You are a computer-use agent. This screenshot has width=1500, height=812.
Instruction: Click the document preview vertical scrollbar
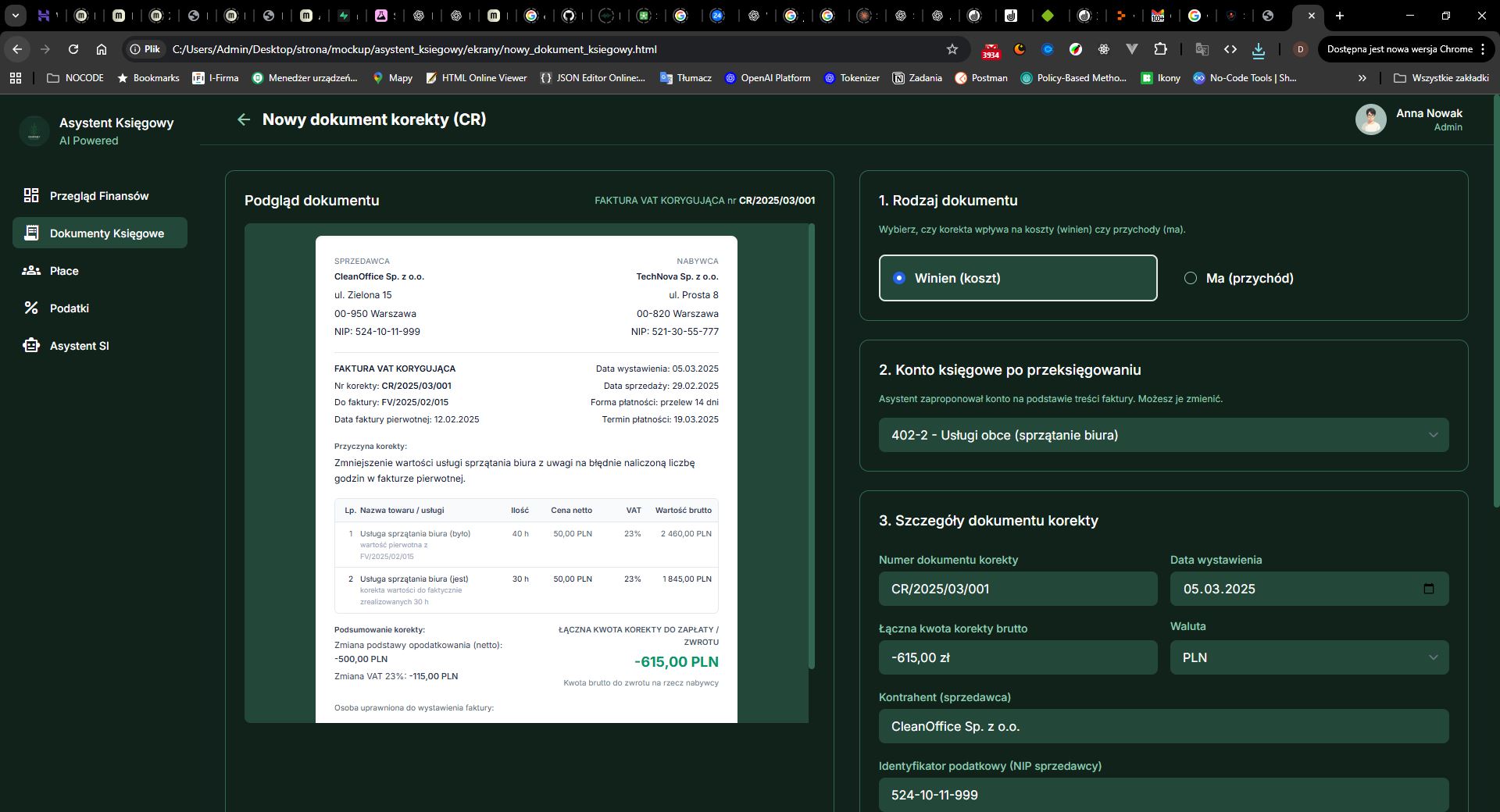pos(812,445)
